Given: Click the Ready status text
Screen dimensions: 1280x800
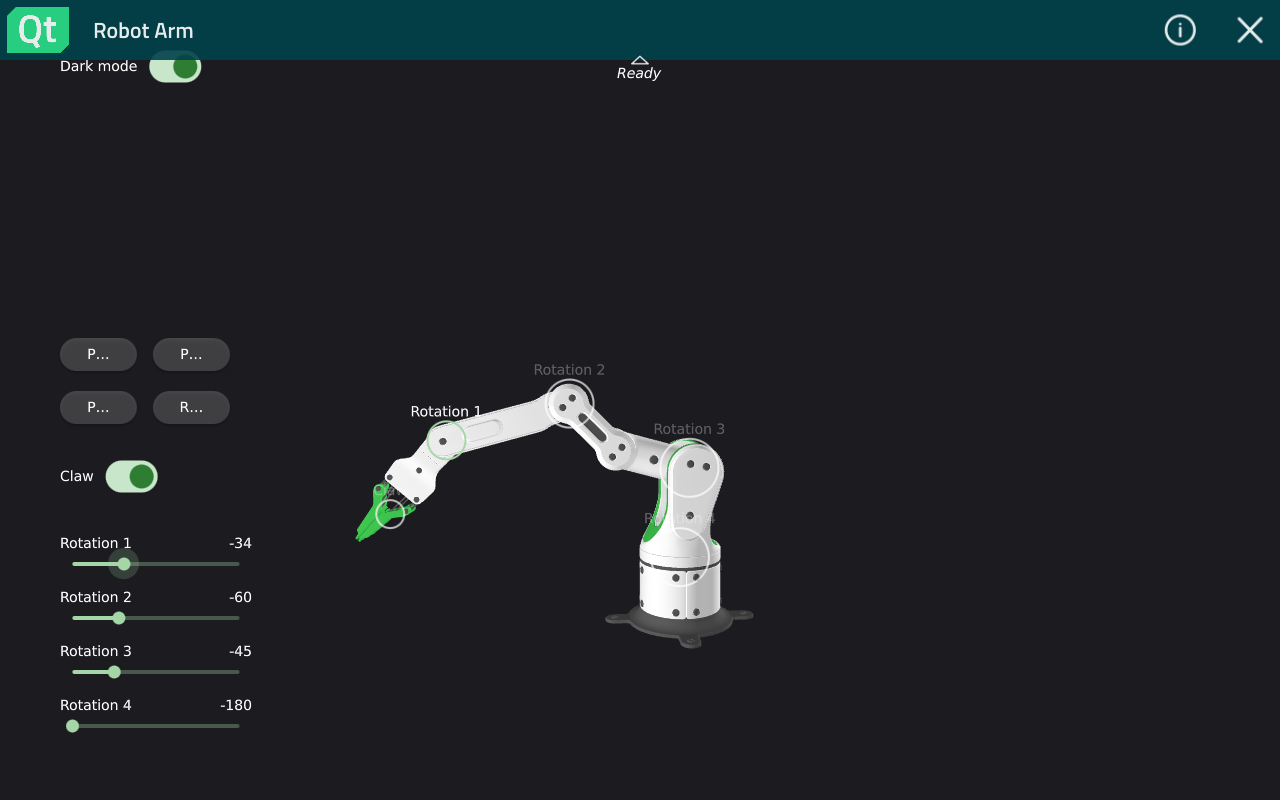Looking at the screenshot, I should pyautogui.click(x=638, y=72).
